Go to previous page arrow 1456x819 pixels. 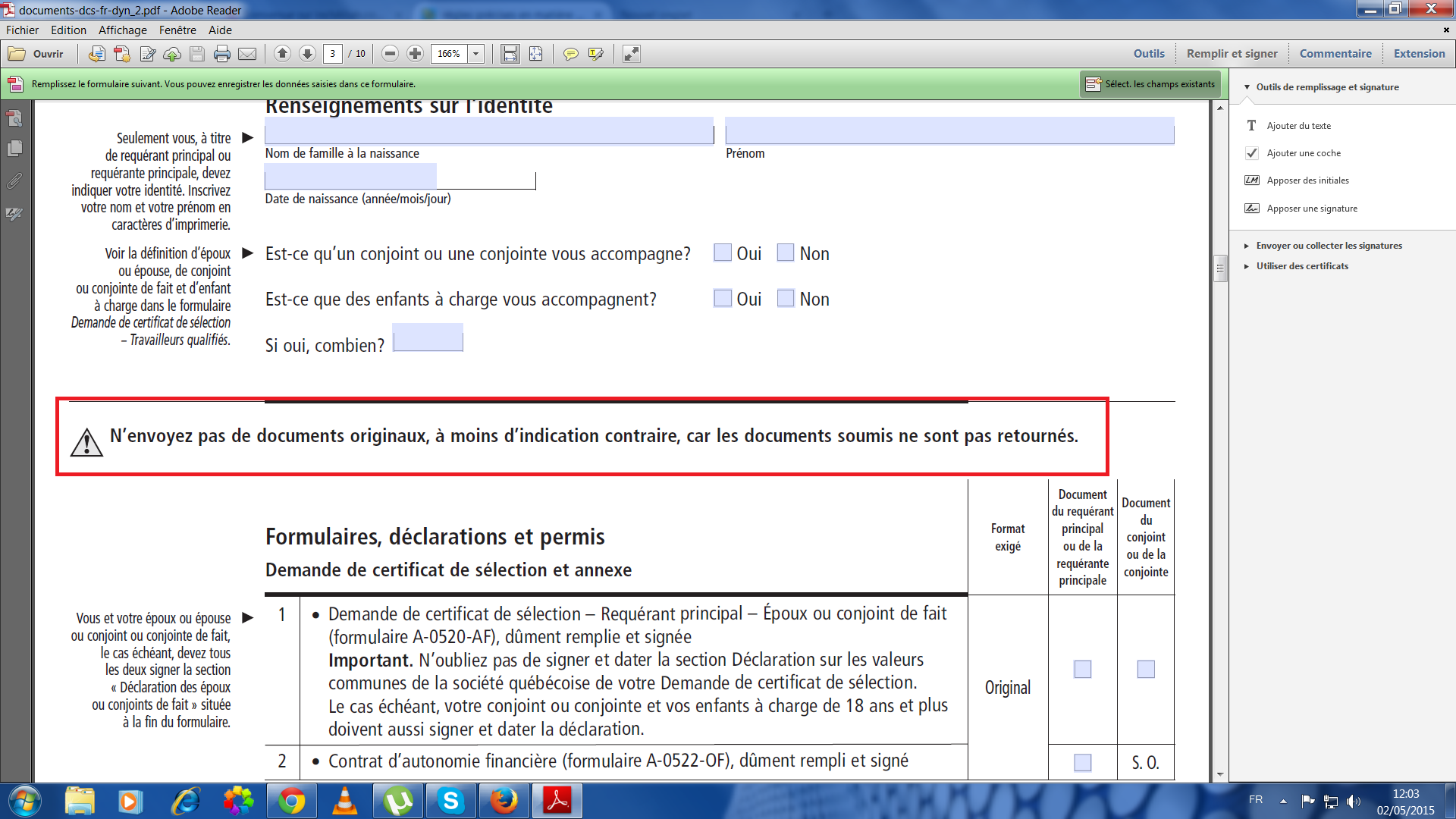(282, 54)
